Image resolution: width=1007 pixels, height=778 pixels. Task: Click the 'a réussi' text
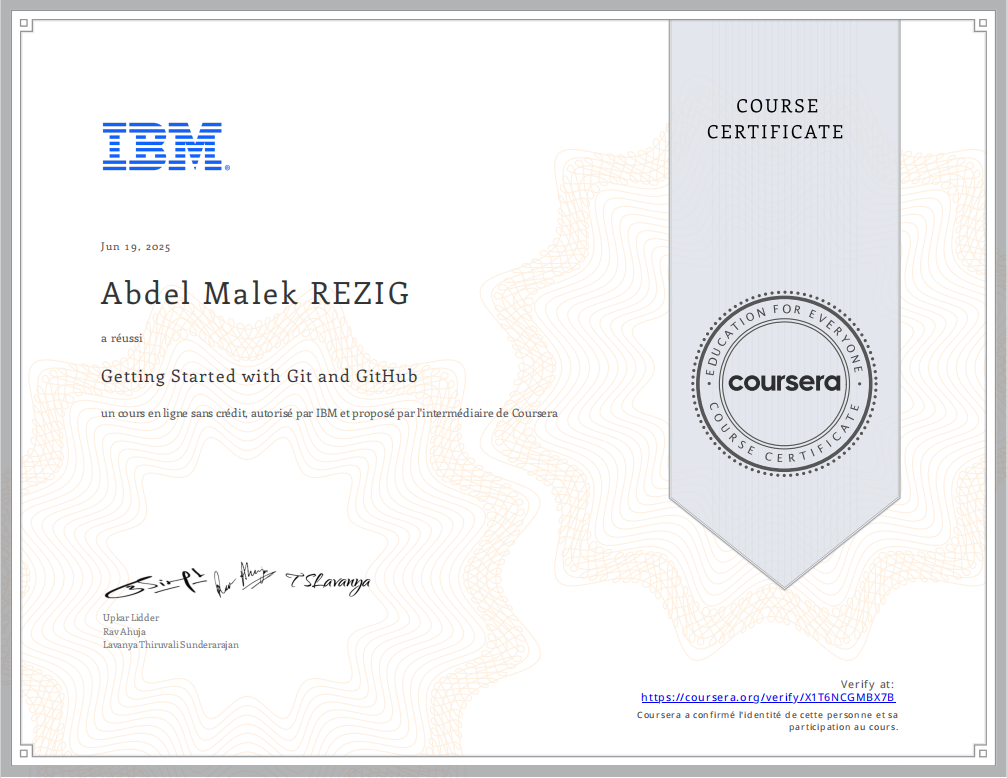[121, 338]
